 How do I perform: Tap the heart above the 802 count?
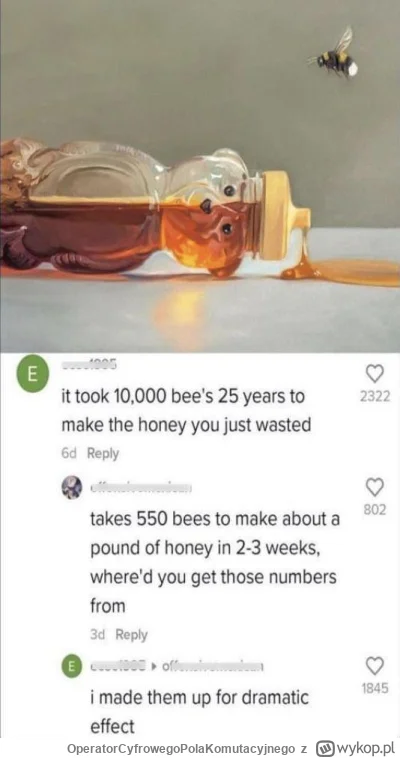click(374, 488)
